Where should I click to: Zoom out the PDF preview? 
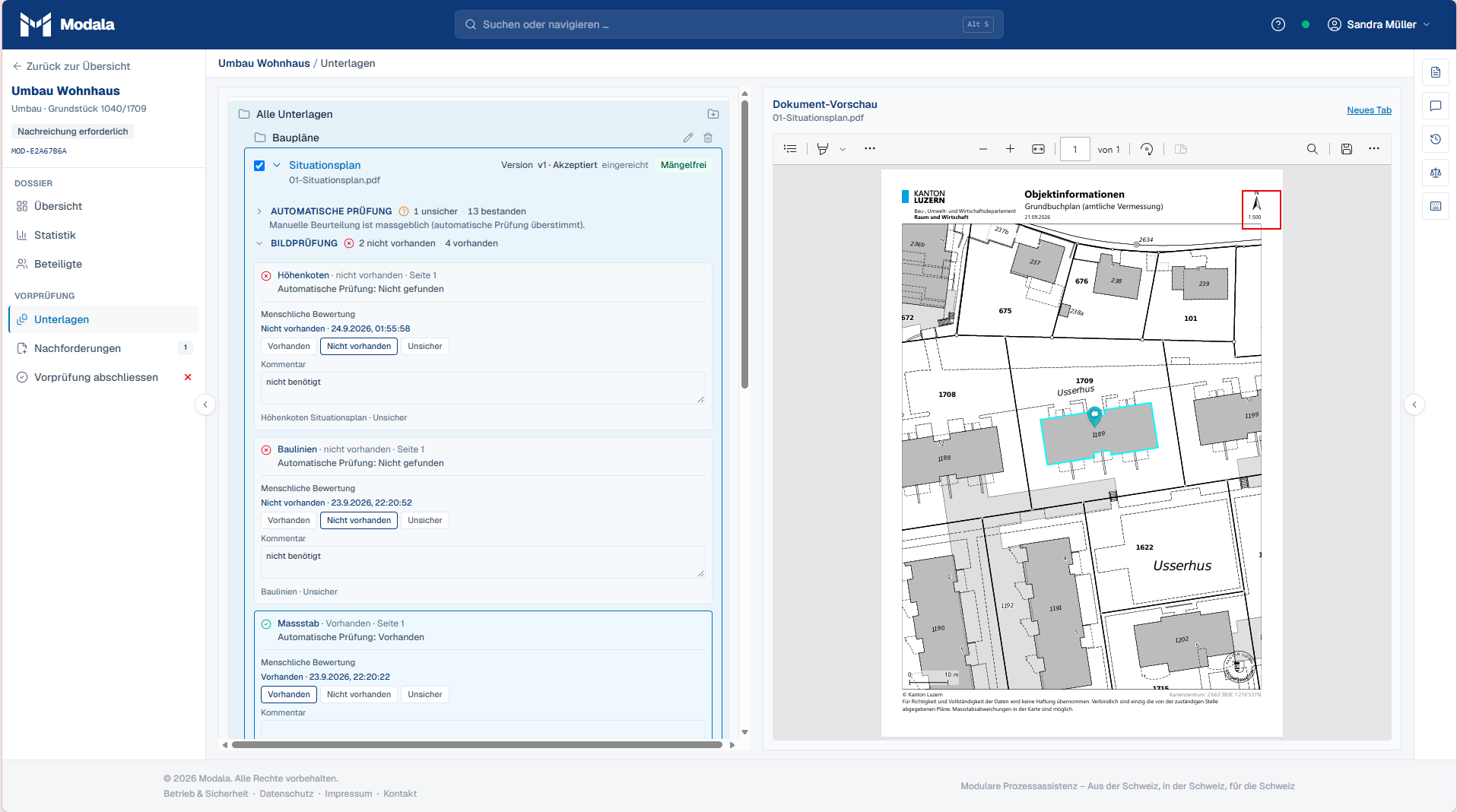983,149
